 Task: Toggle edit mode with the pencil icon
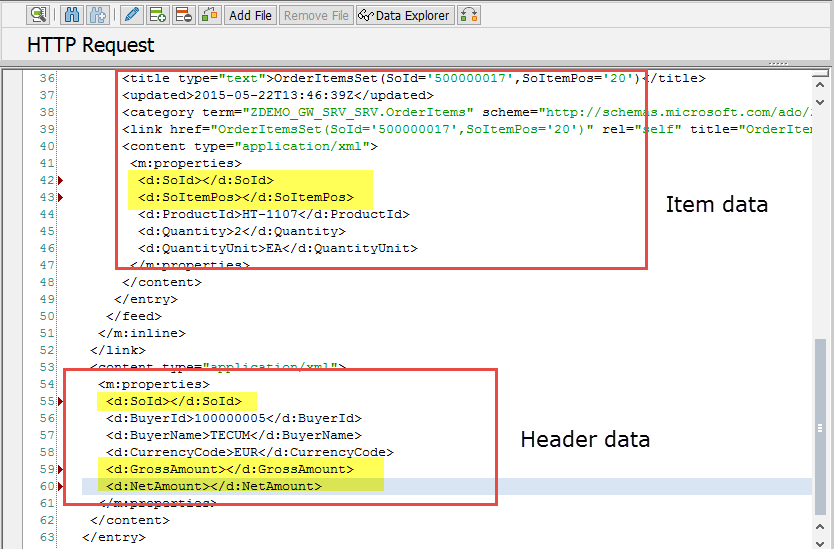[x=131, y=15]
